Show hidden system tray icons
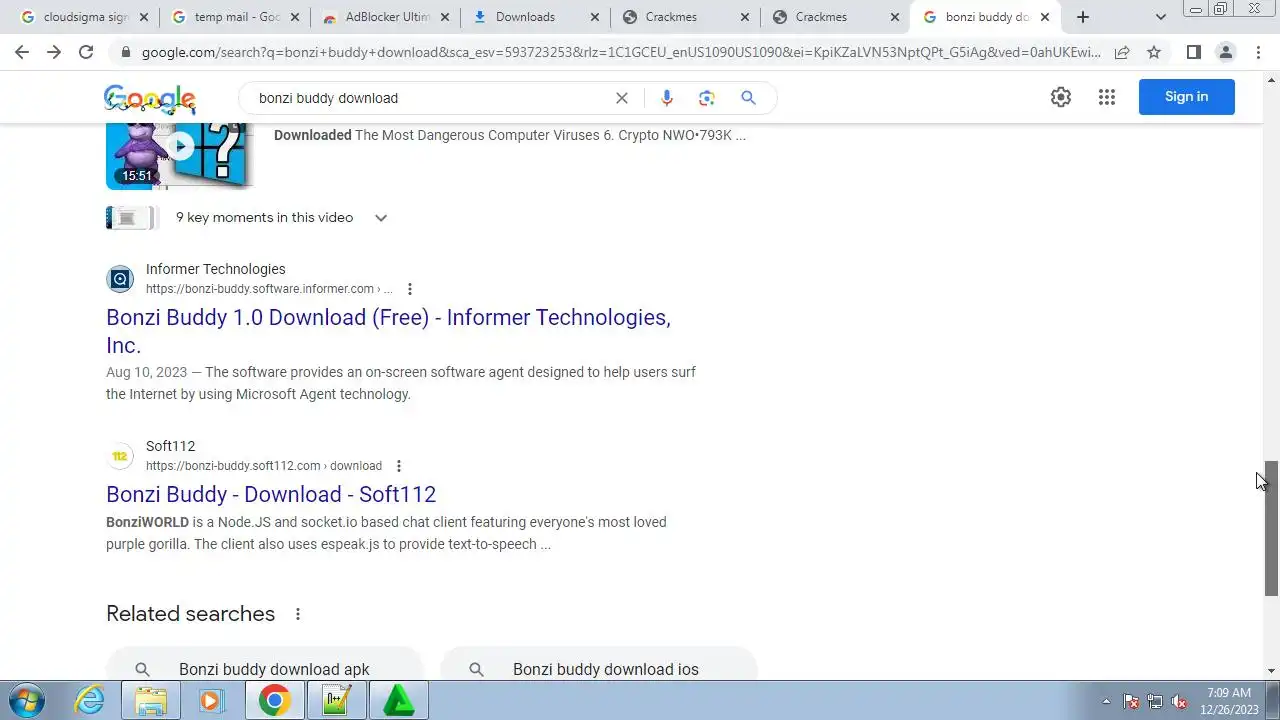Screen dimensions: 1280x720 [x=1106, y=701]
